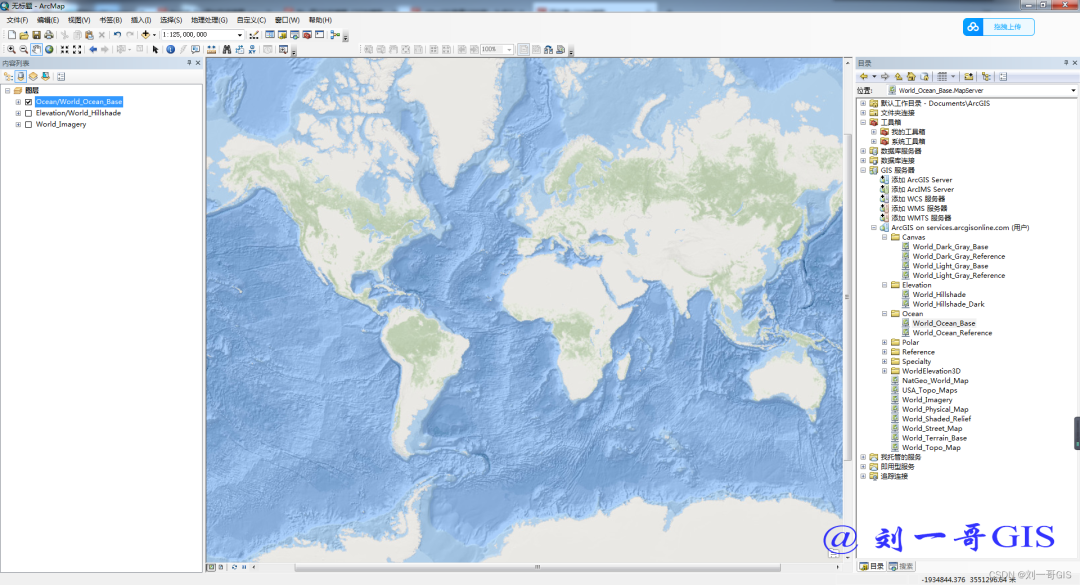Switch to the 搜索 tab
This screenshot has height=585, width=1080.
click(x=902, y=566)
